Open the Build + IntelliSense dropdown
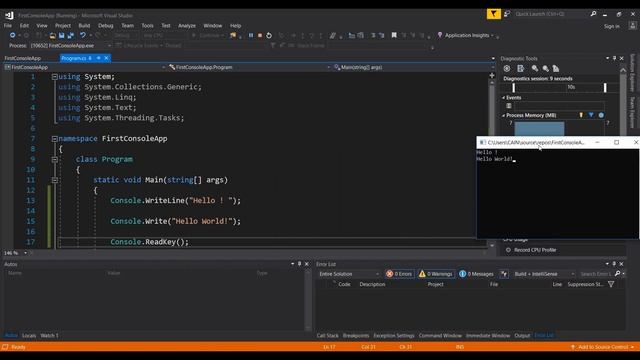This screenshot has width=640, height=360. coord(544,274)
